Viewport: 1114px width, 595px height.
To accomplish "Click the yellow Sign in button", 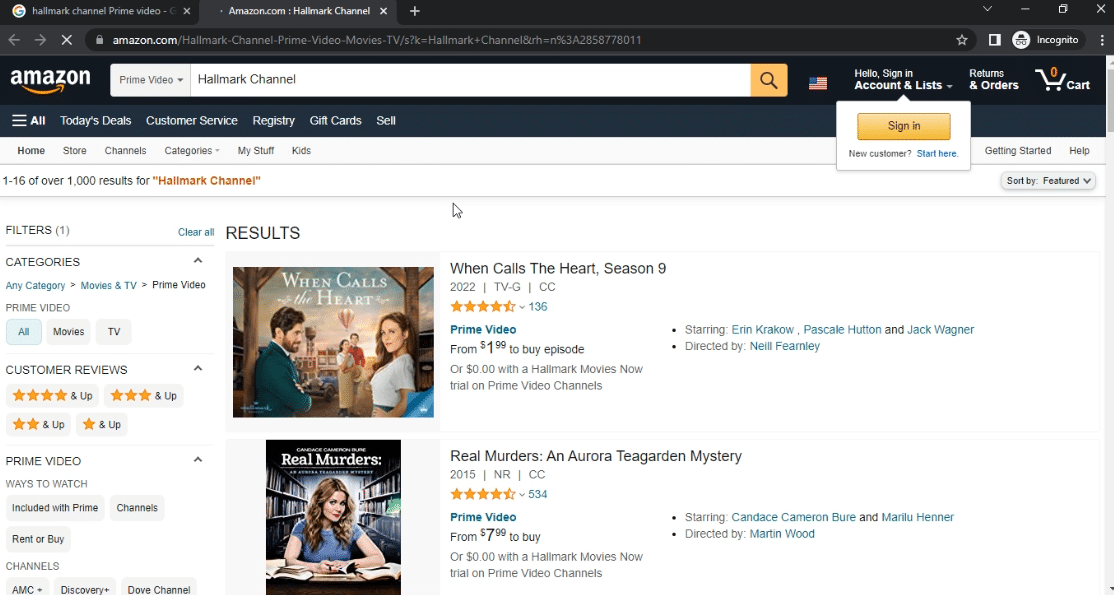I will (904, 126).
